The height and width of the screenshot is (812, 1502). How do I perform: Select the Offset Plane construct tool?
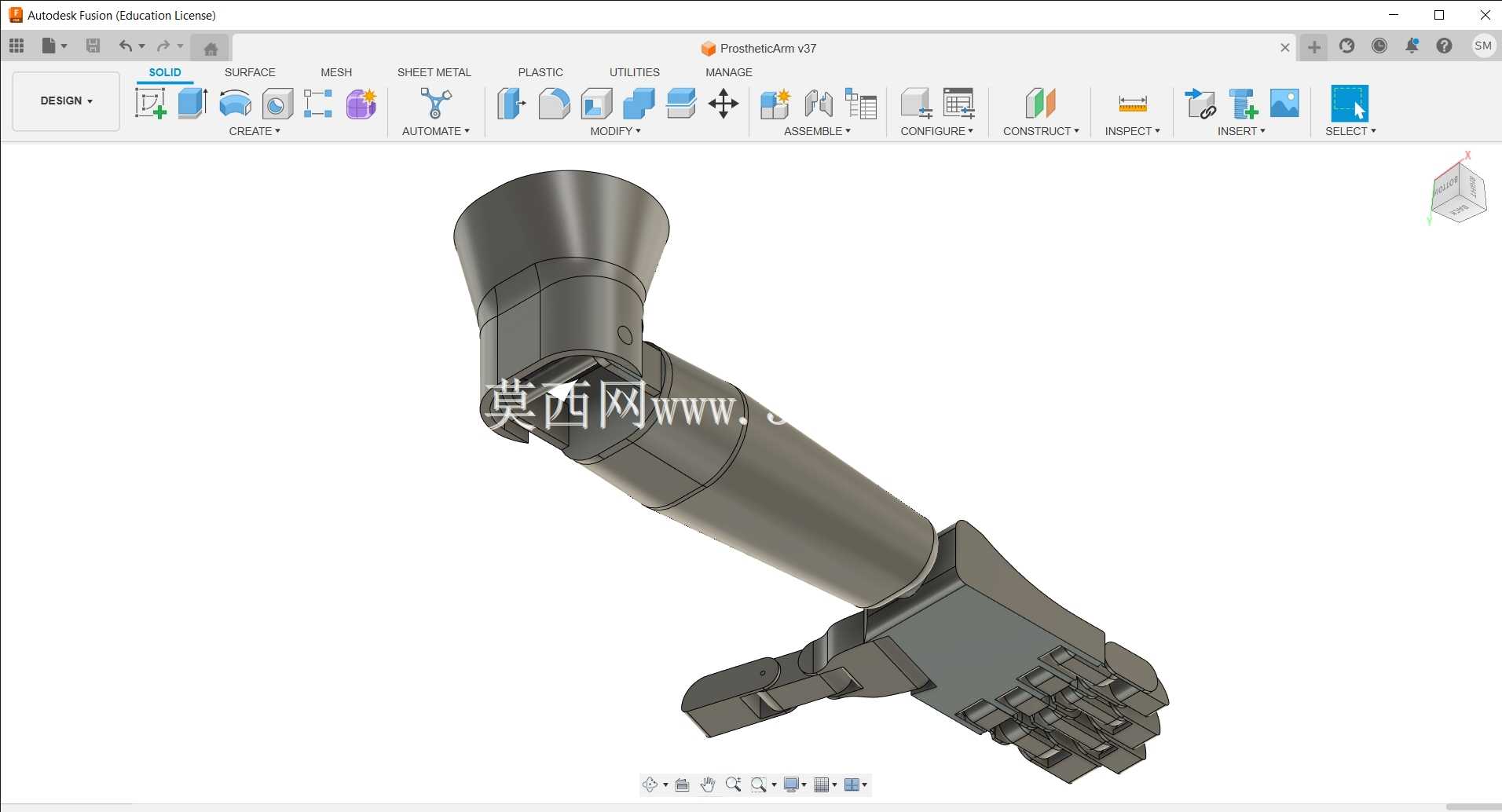tap(1040, 103)
